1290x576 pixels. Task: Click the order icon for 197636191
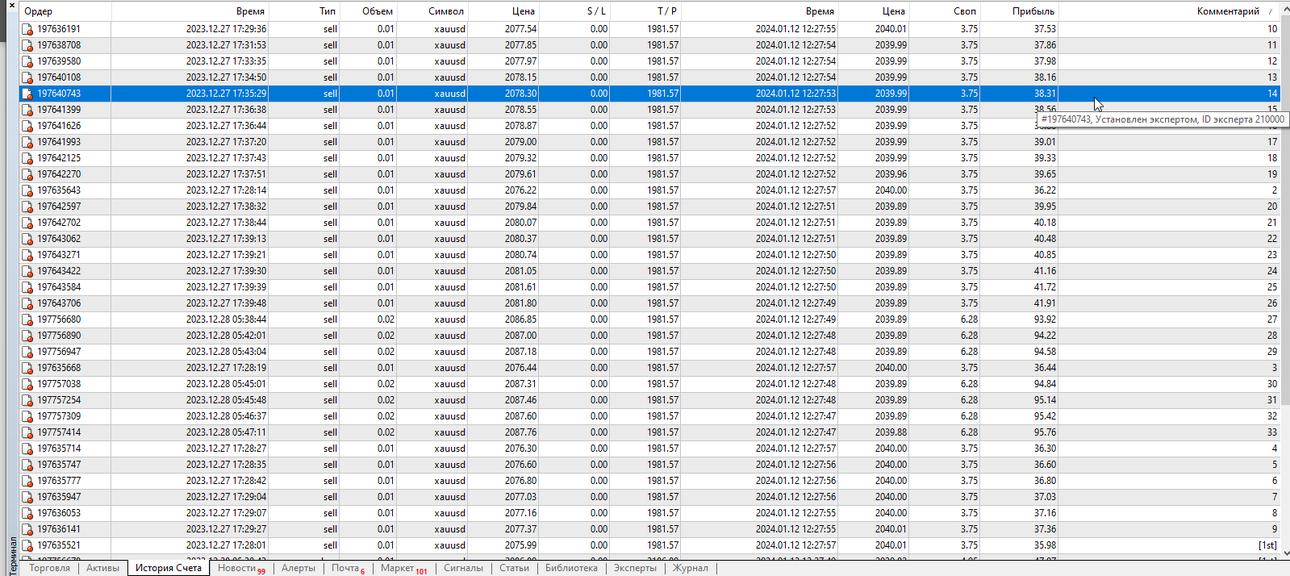pyautogui.click(x=28, y=29)
